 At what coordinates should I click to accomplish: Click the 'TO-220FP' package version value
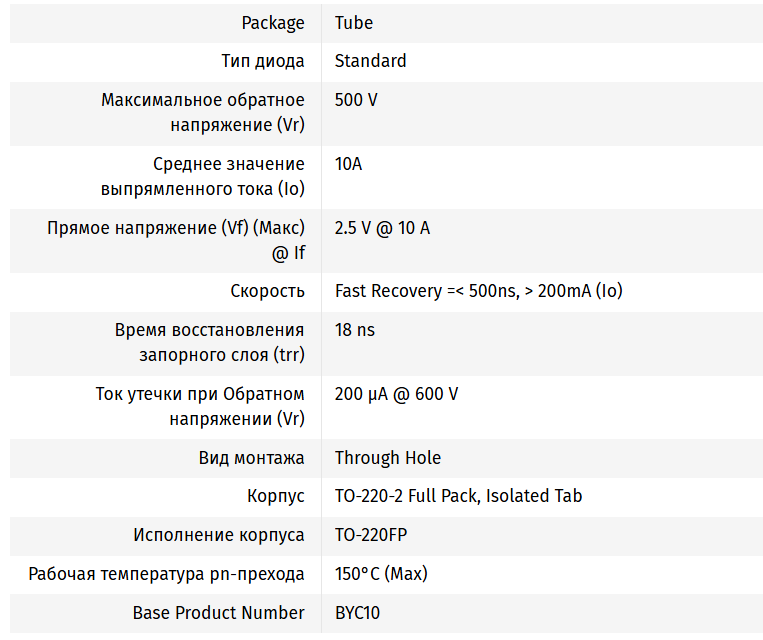click(x=371, y=535)
